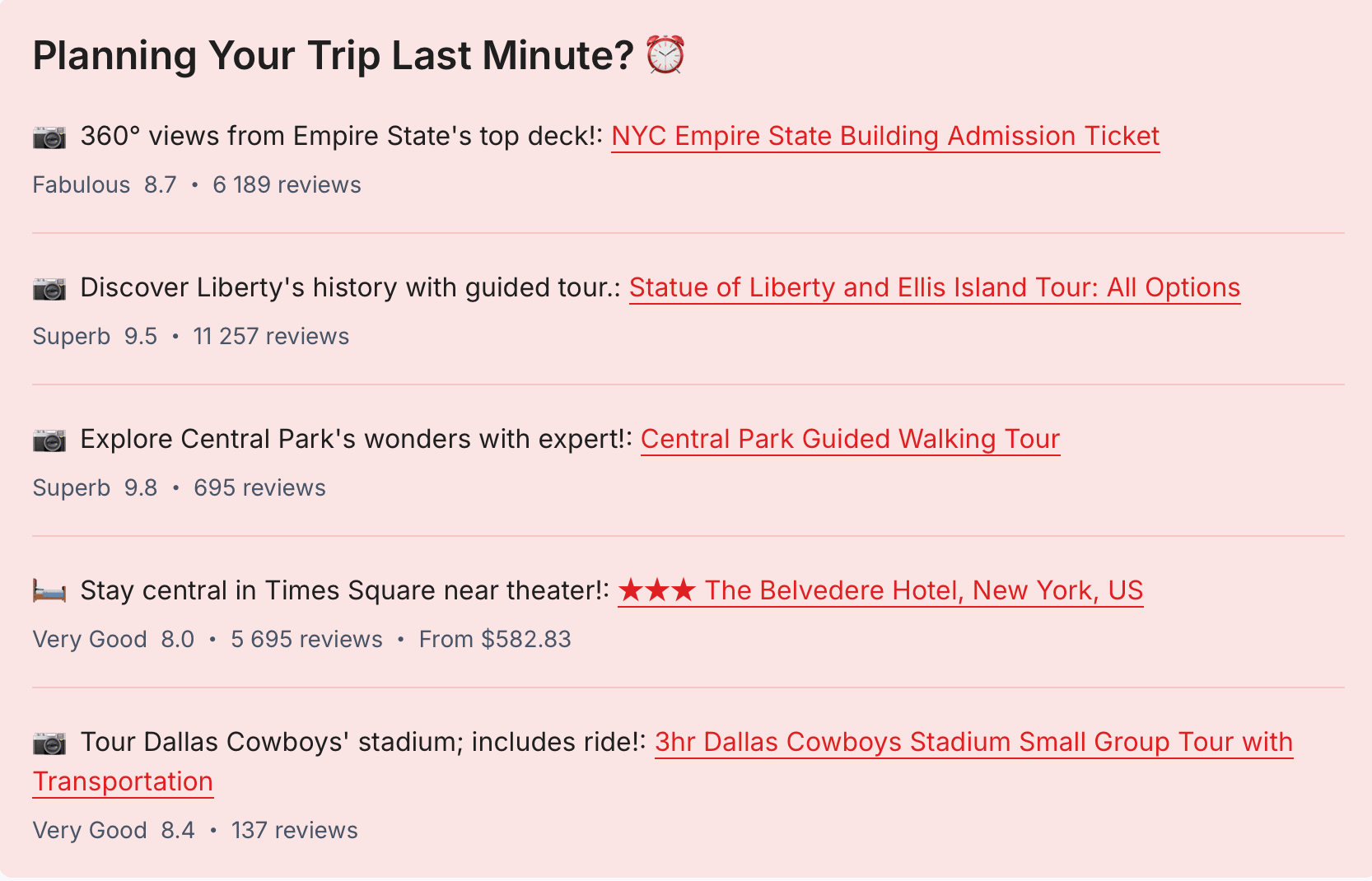The image size is (1372, 881).
Task: Click the bed icon beside the Times Square text
Action: click(x=49, y=591)
